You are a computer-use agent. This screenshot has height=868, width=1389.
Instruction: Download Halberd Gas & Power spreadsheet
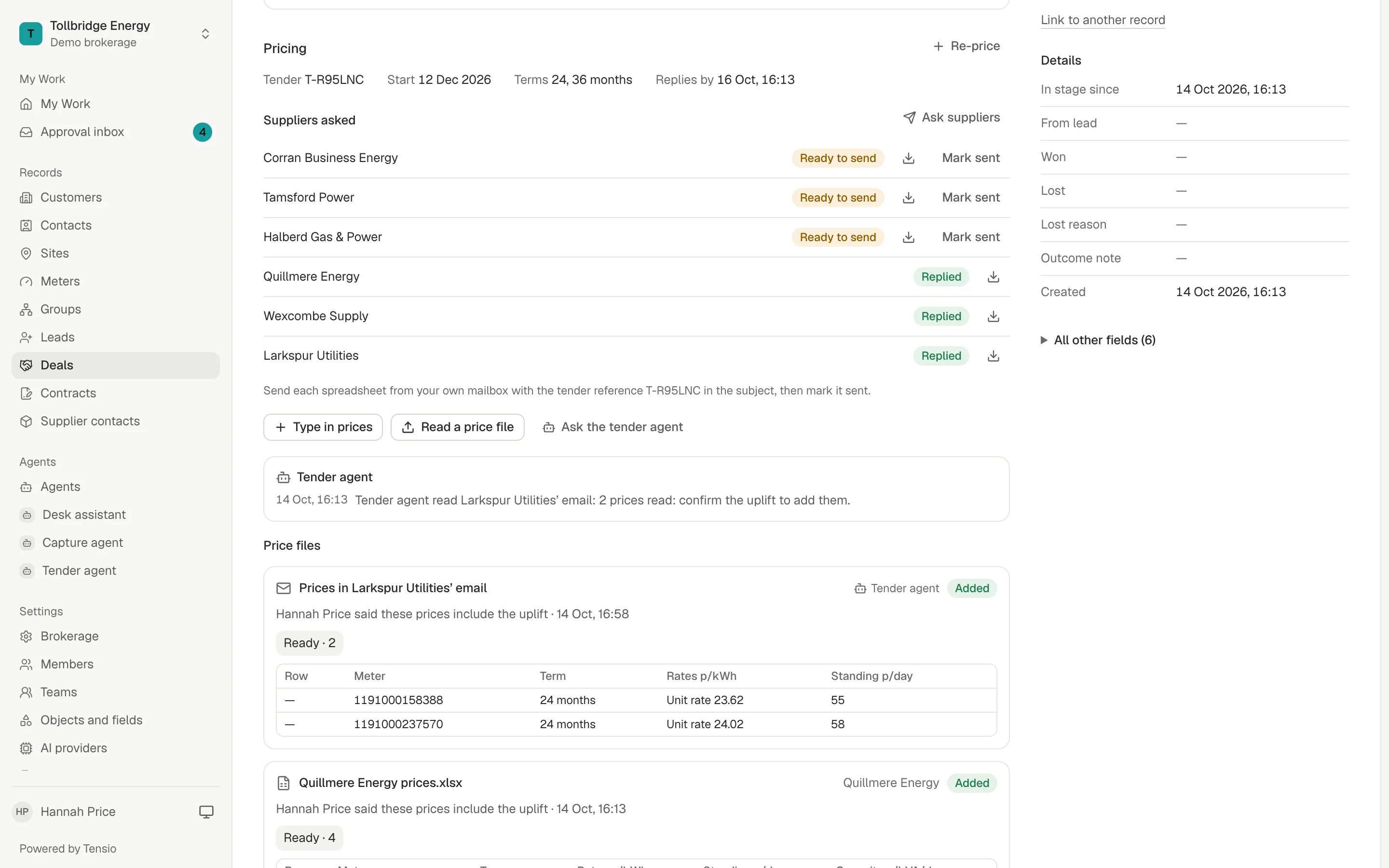(x=908, y=237)
